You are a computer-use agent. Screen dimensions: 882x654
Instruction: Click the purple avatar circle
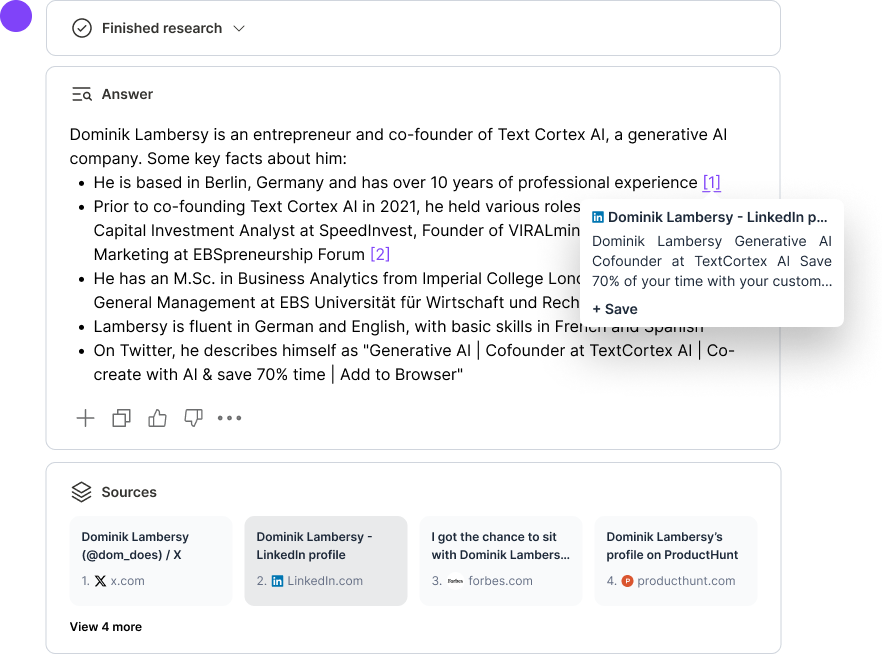click(16, 15)
